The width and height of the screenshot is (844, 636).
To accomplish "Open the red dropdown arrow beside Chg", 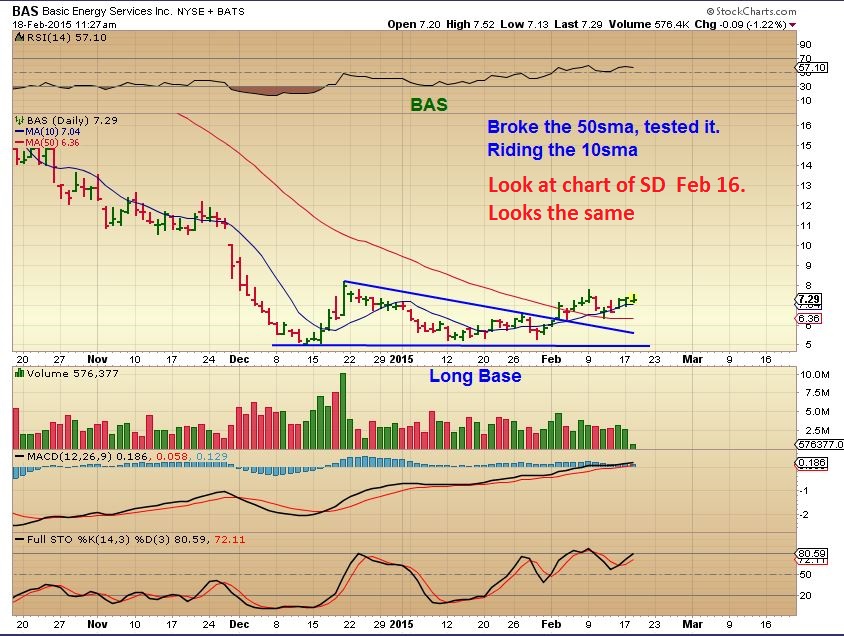I will [792, 25].
